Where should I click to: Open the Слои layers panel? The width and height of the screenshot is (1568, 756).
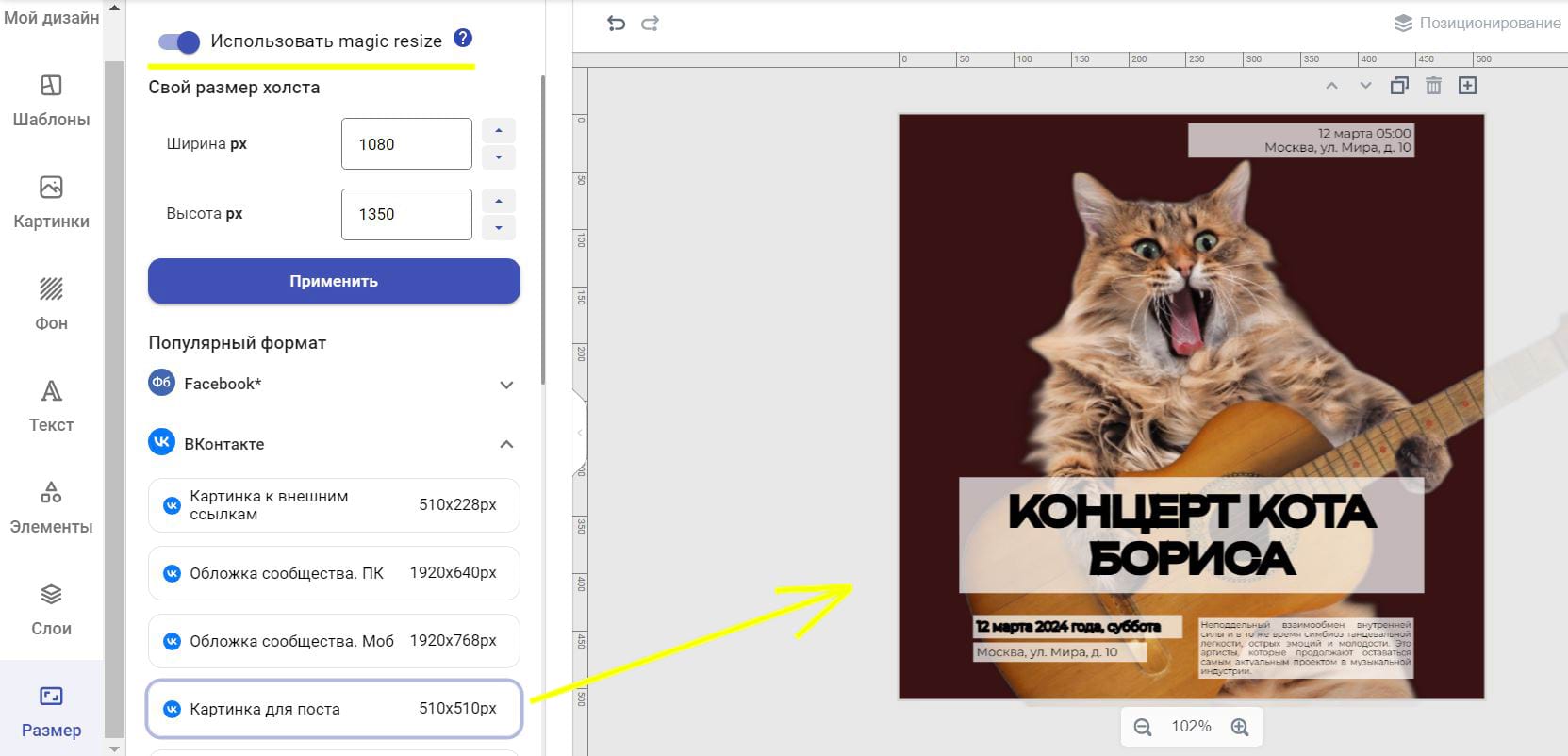(51, 610)
